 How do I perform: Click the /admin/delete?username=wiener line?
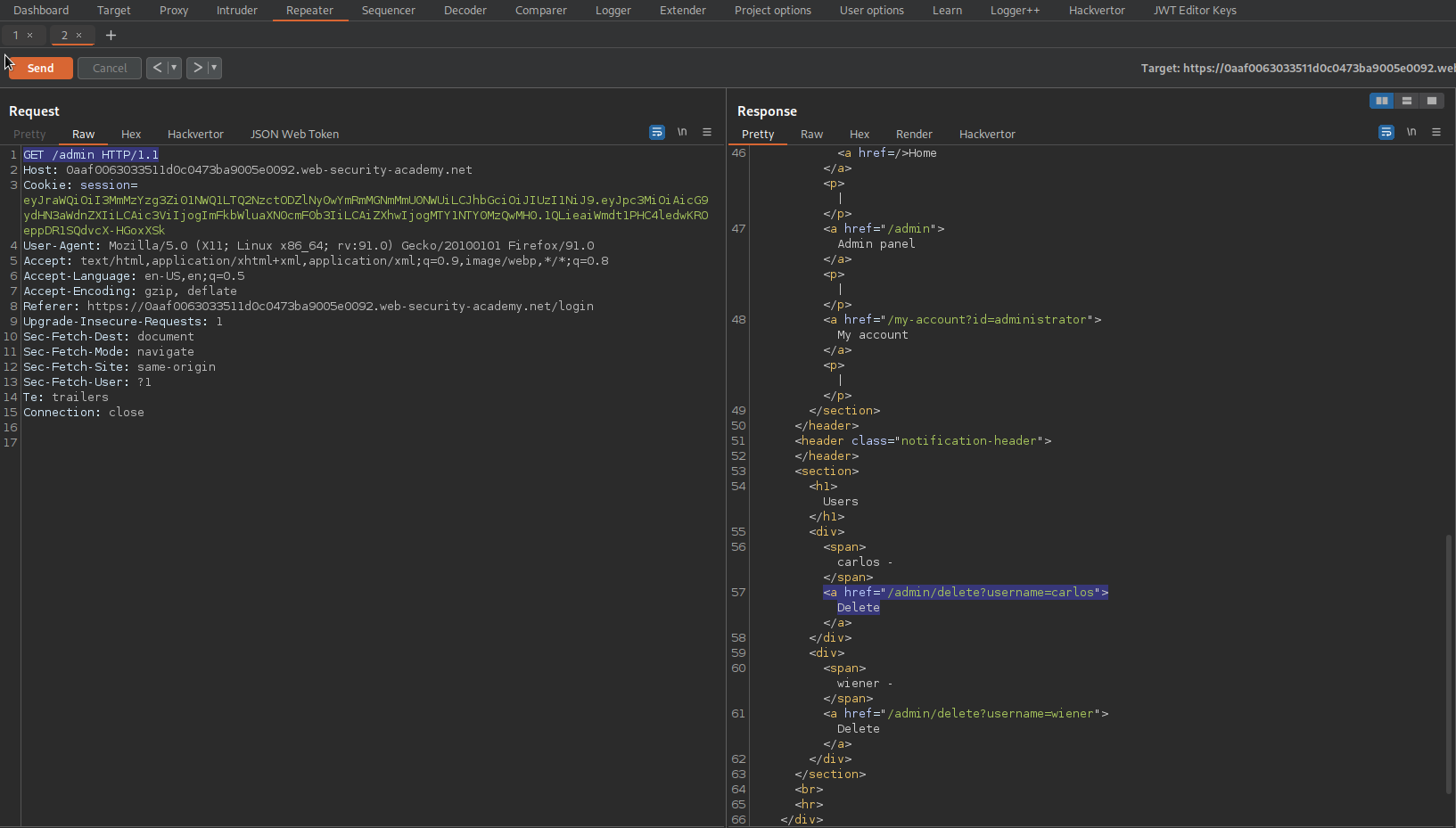click(x=966, y=714)
